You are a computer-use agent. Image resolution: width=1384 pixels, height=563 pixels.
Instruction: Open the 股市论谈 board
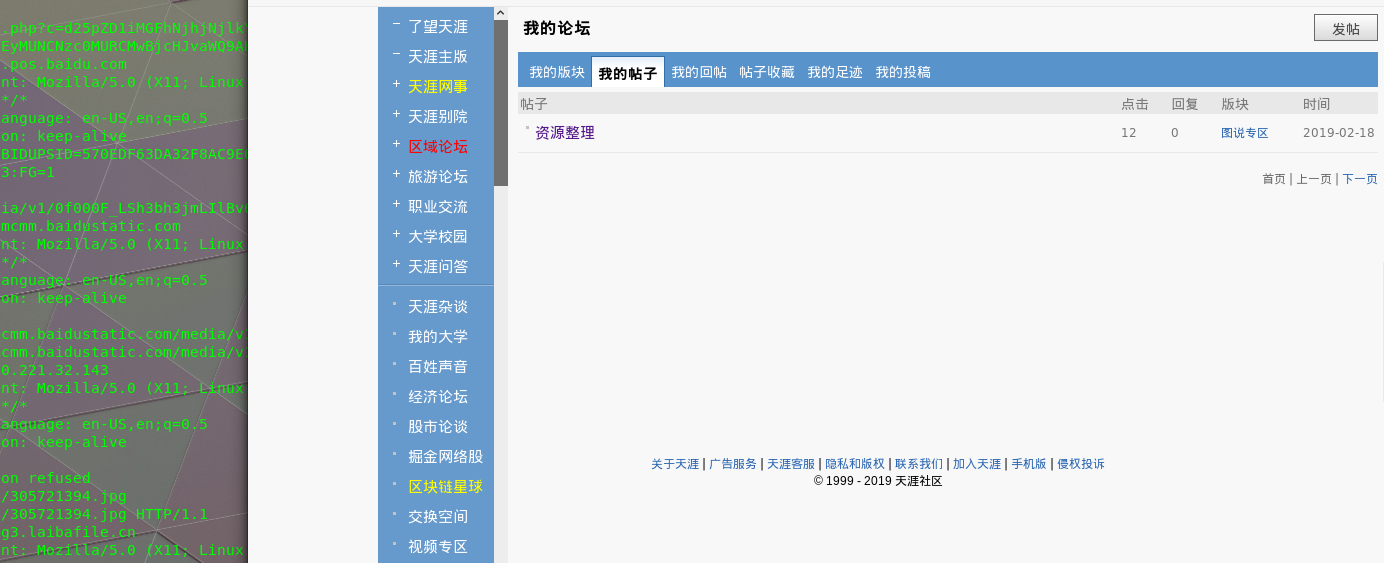click(438, 427)
